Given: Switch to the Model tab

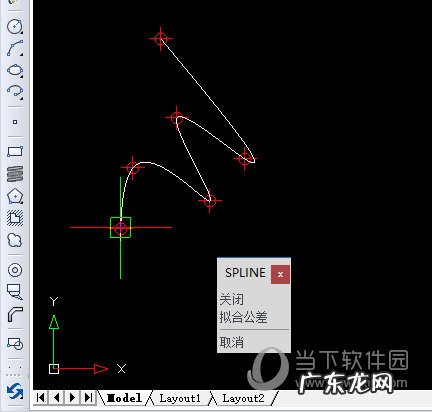Looking at the screenshot, I should click(x=124, y=398).
